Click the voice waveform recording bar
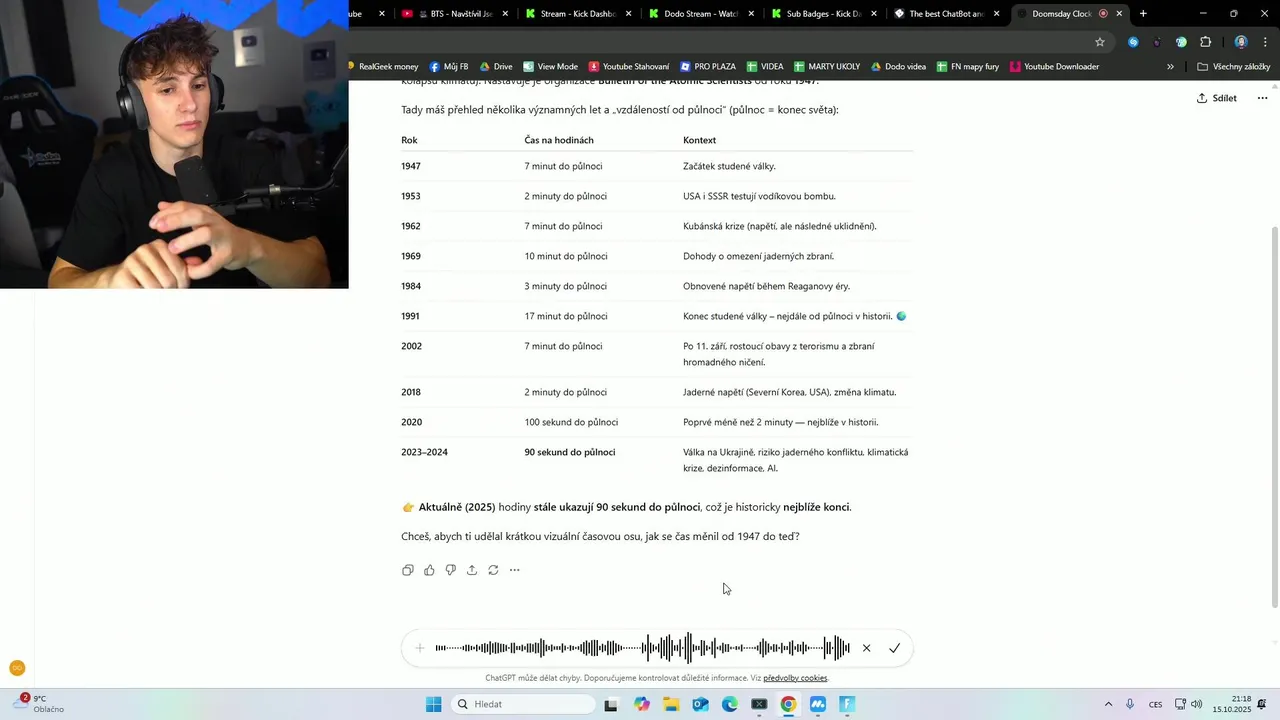Image resolution: width=1280 pixels, height=720 pixels. point(642,648)
